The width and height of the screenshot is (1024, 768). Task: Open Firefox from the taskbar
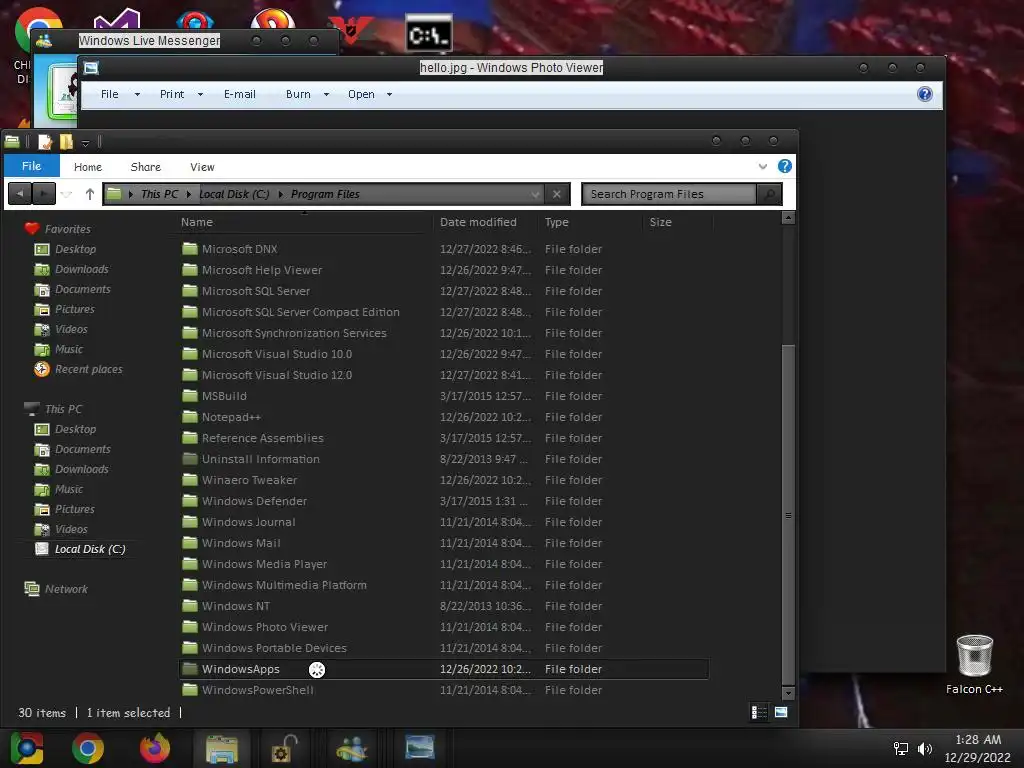tap(155, 748)
